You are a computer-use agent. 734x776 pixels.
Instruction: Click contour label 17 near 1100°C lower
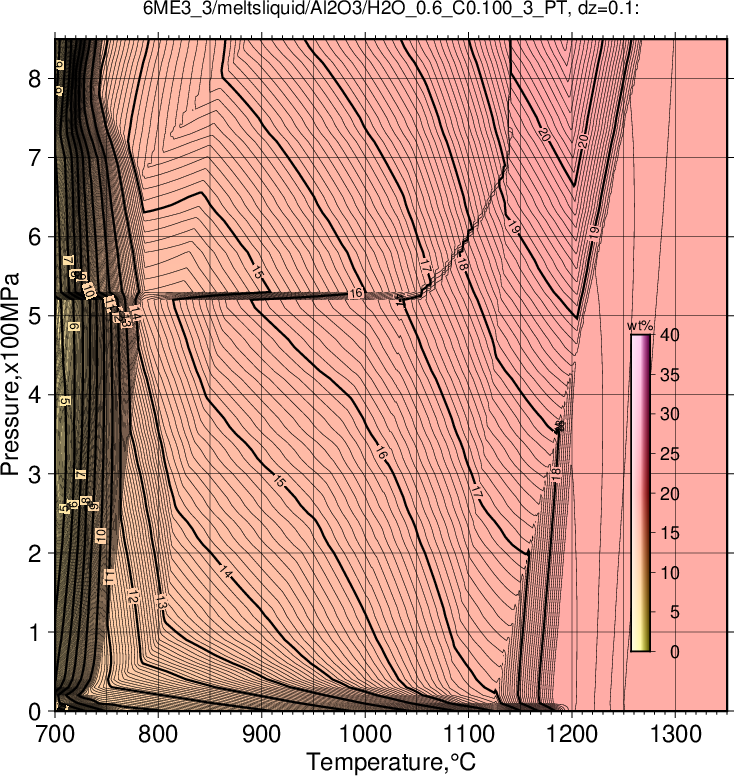(x=476, y=492)
